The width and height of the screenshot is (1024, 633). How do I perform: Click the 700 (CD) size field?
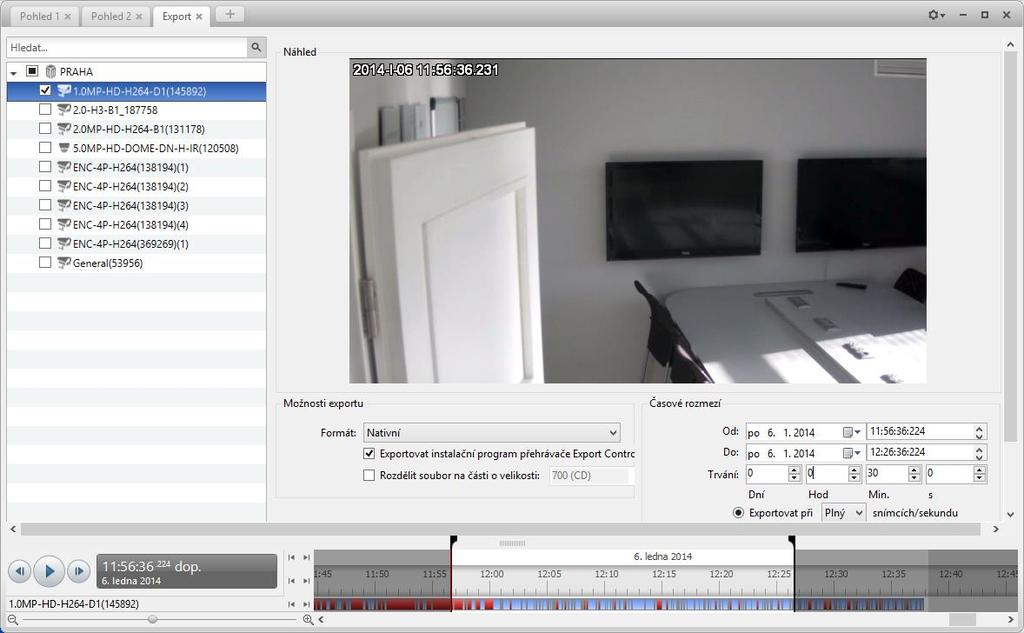(590, 476)
